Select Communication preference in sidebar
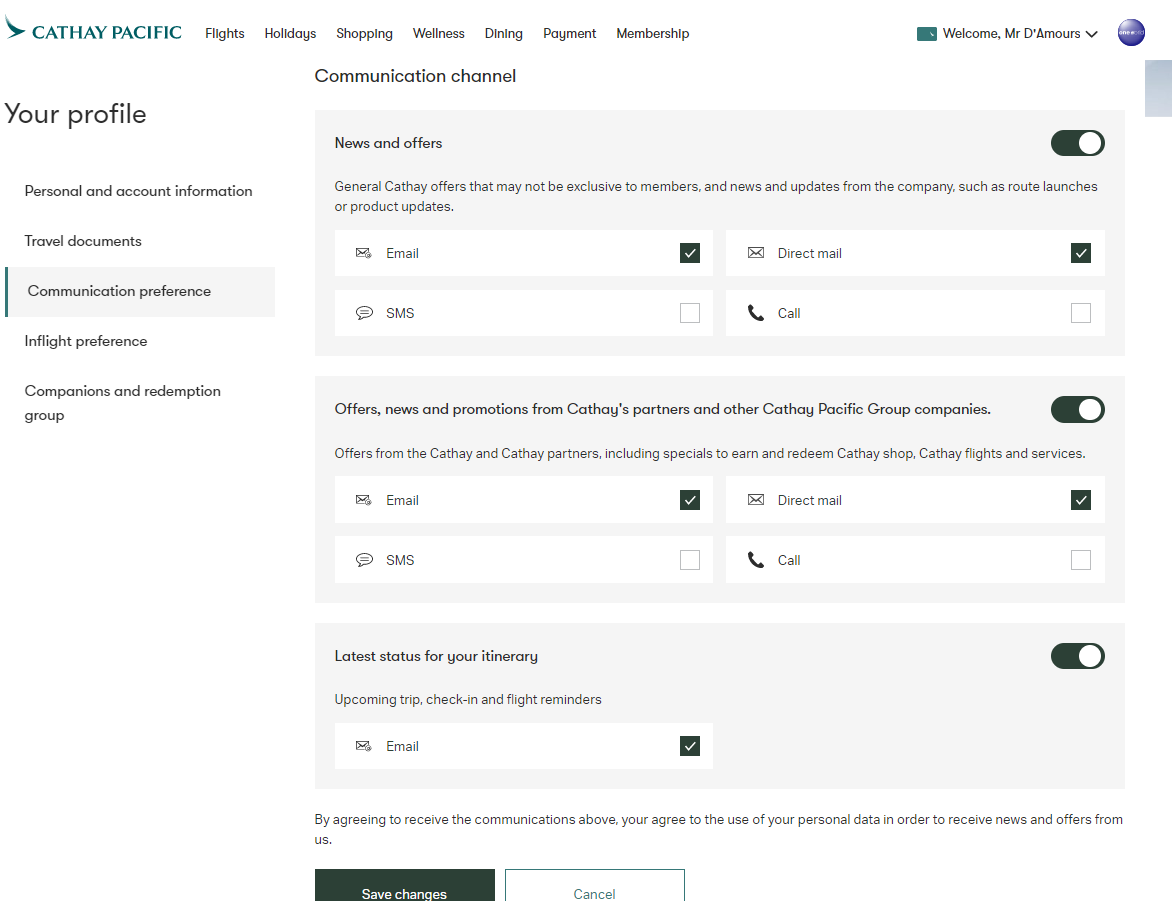The height and width of the screenshot is (901, 1172). (x=141, y=291)
